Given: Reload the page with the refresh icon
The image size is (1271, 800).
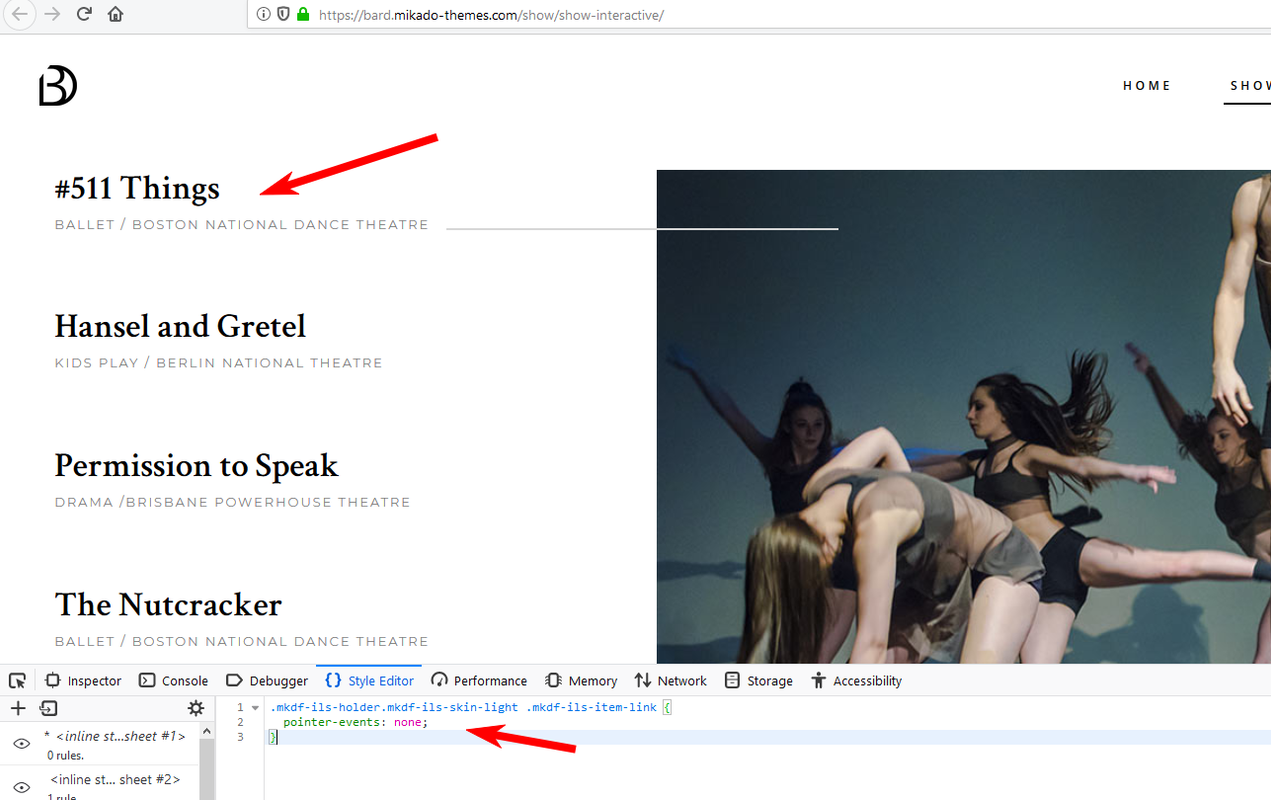Looking at the screenshot, I should click(84, 14).
